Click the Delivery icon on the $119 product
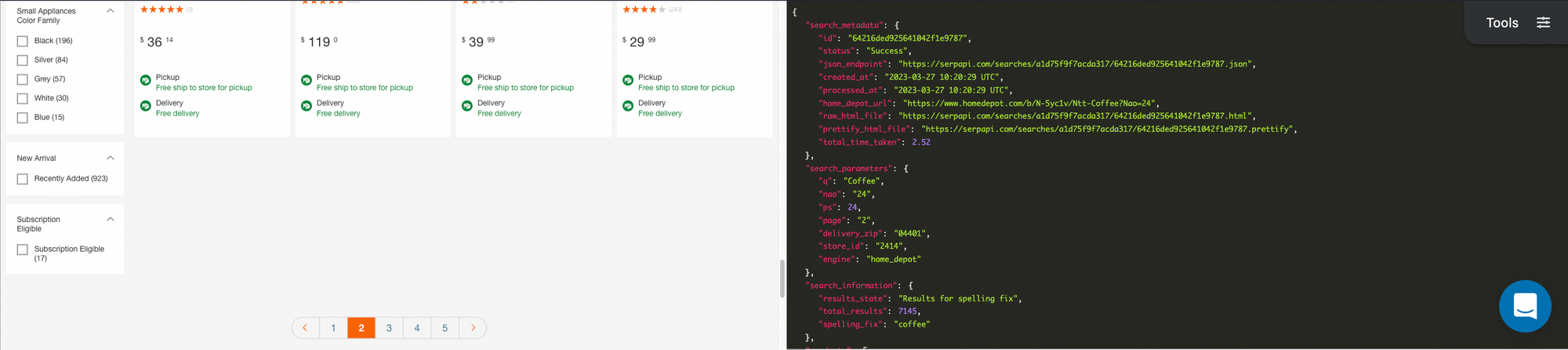Screen dimensions: 1568x350 pyautogui.click(x=307, y=106)
